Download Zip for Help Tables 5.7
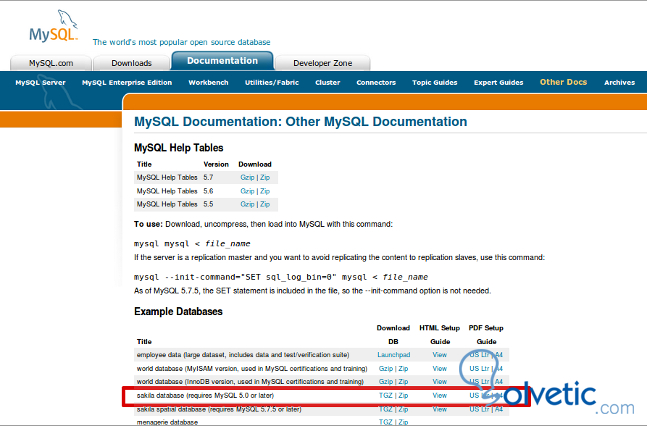 coord(265,178)
